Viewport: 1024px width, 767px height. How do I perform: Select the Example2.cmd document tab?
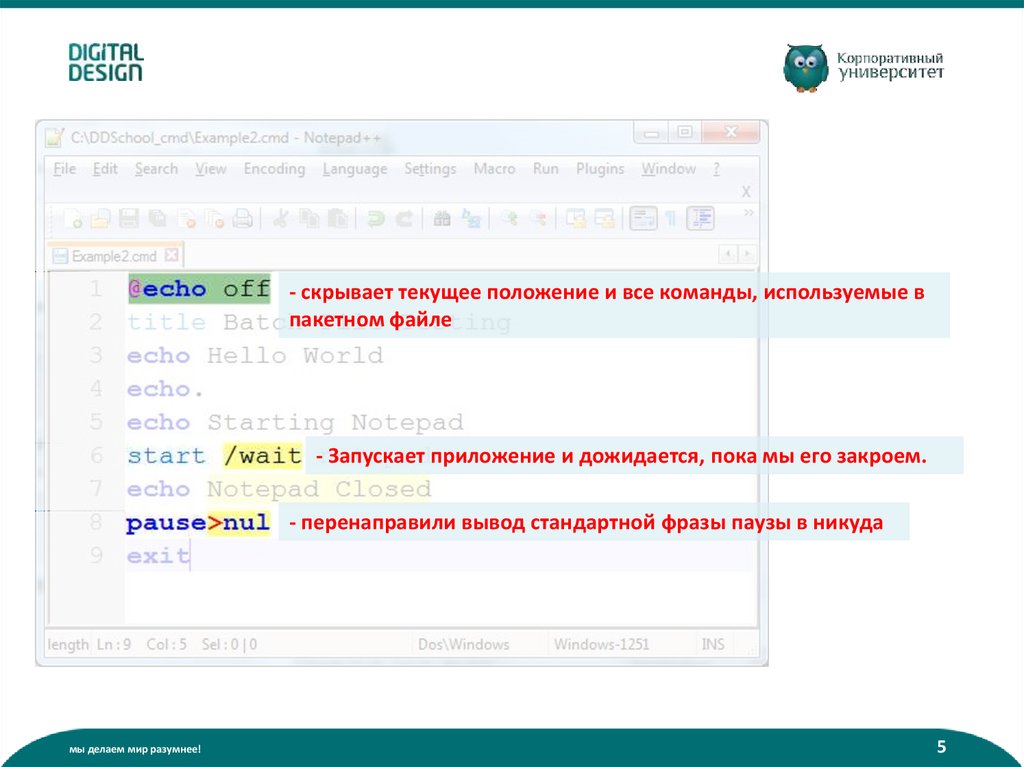[x=112, y=255]
